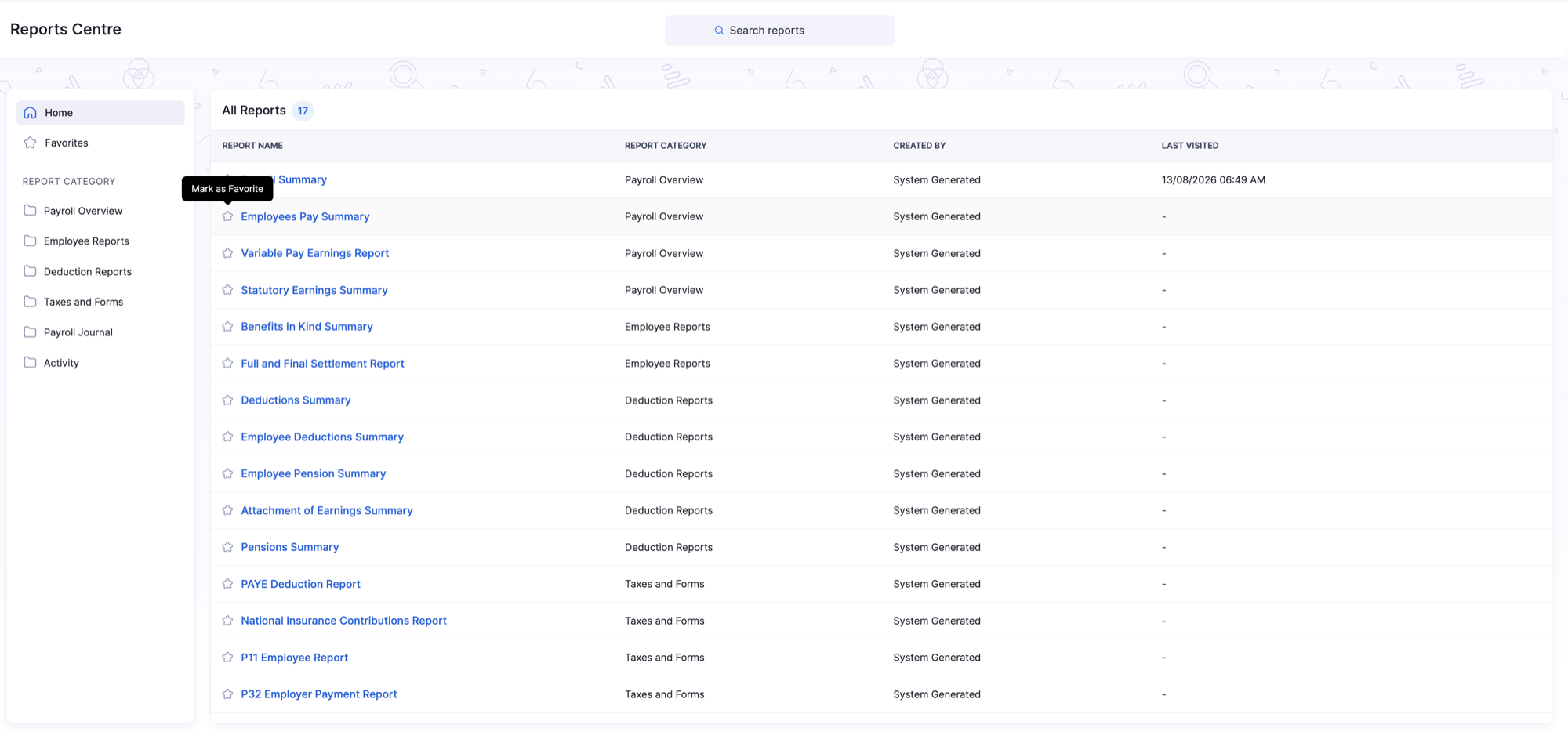Mark Employees Pay Summary as favorite

[x=227, y=216]
